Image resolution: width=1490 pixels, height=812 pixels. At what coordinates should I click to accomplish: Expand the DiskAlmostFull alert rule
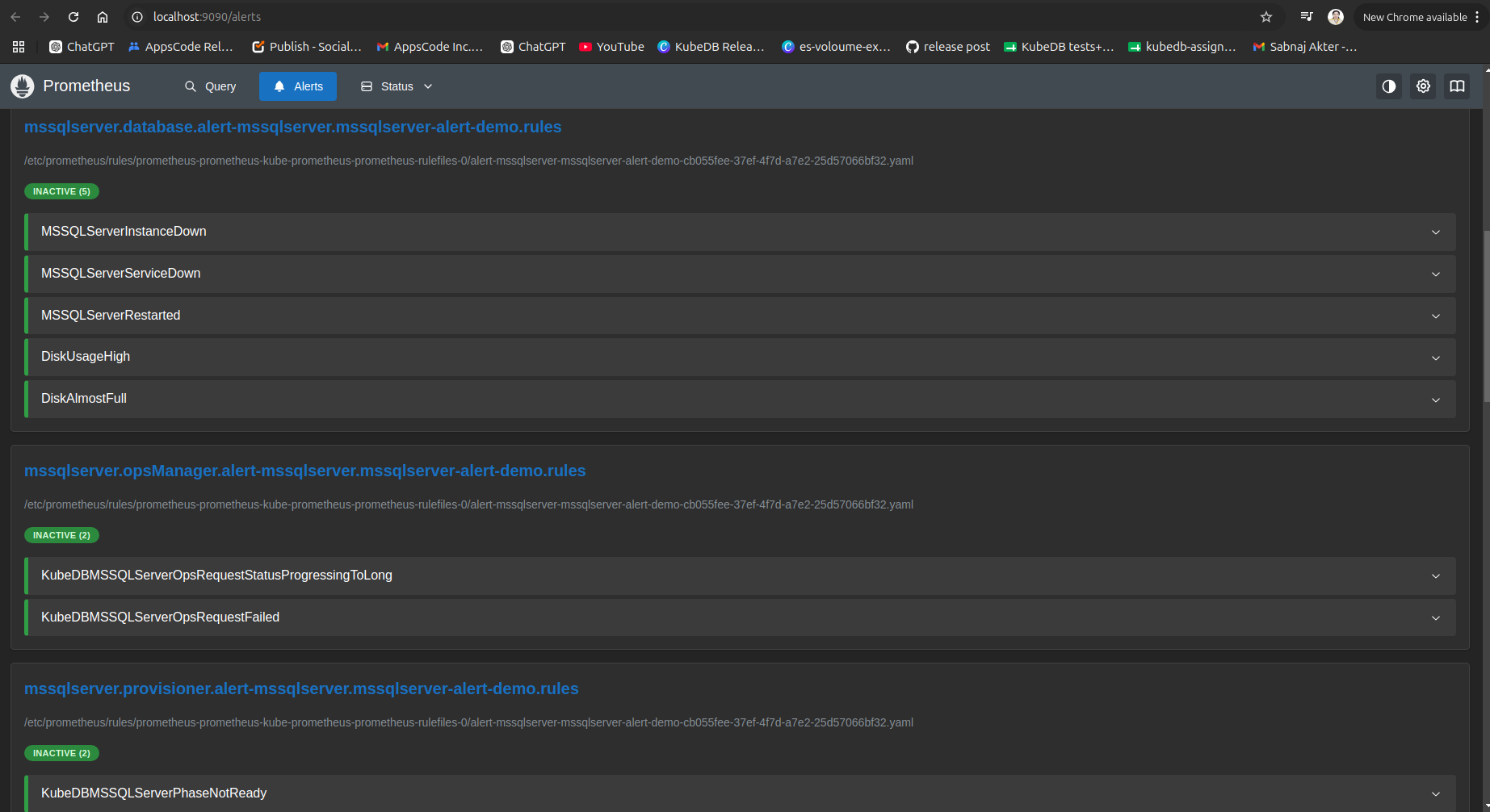pos(741,399)
